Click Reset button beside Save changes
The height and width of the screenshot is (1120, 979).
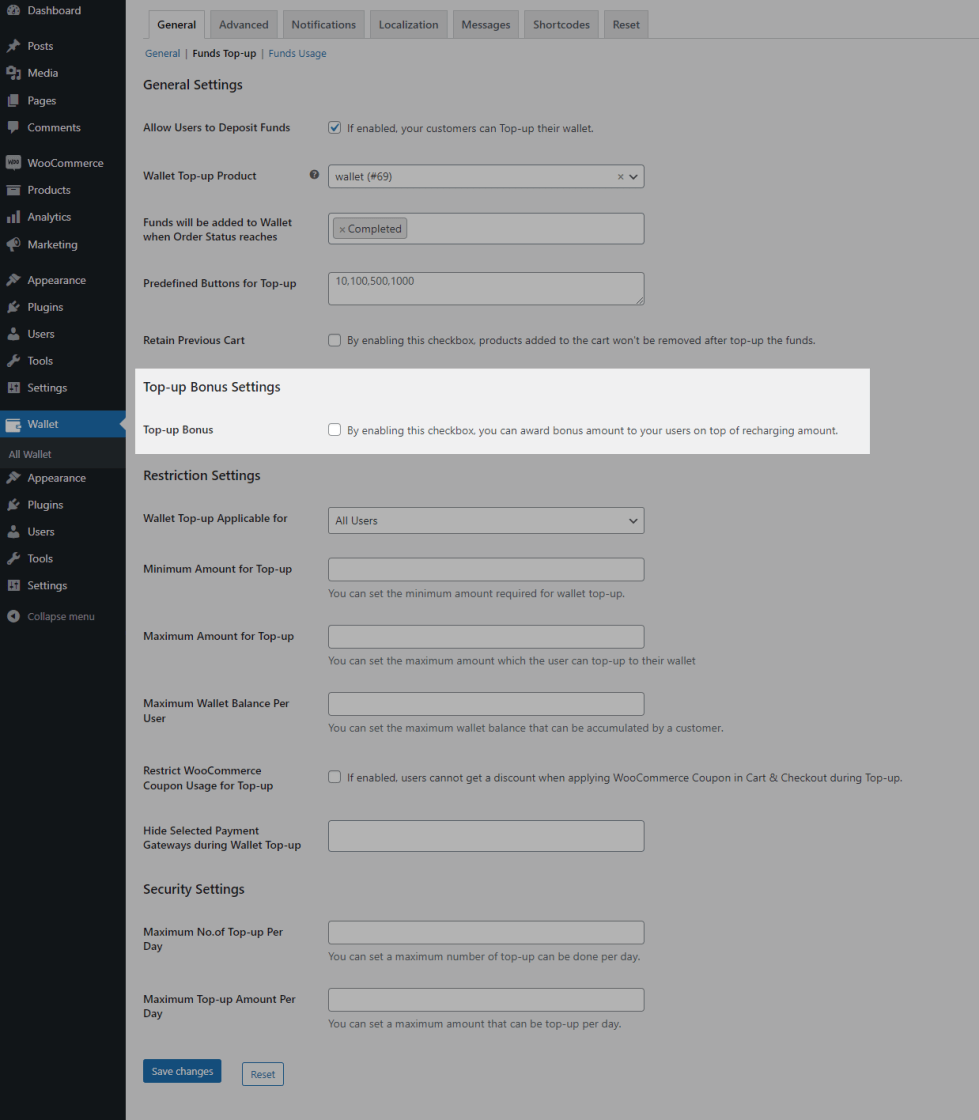(263, 1074)
